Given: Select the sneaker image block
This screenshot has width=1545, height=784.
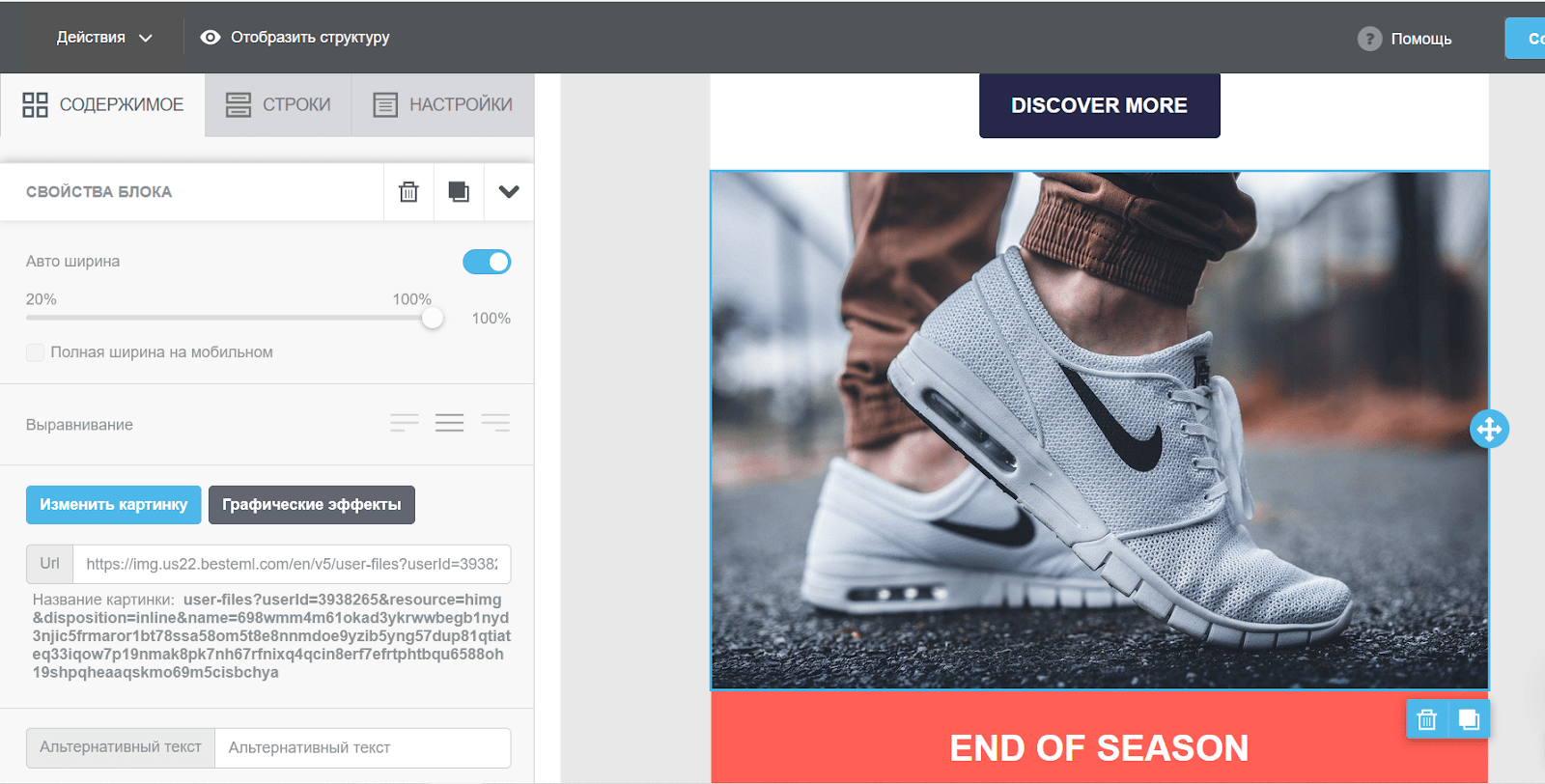Looking at the screenshot, I should tap(1100, 431).
